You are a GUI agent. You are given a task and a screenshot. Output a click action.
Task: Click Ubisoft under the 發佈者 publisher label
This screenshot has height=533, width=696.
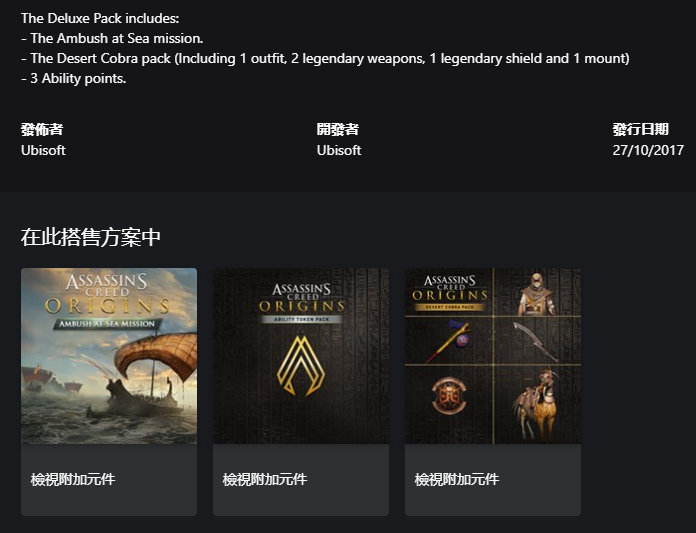point(43,150)
